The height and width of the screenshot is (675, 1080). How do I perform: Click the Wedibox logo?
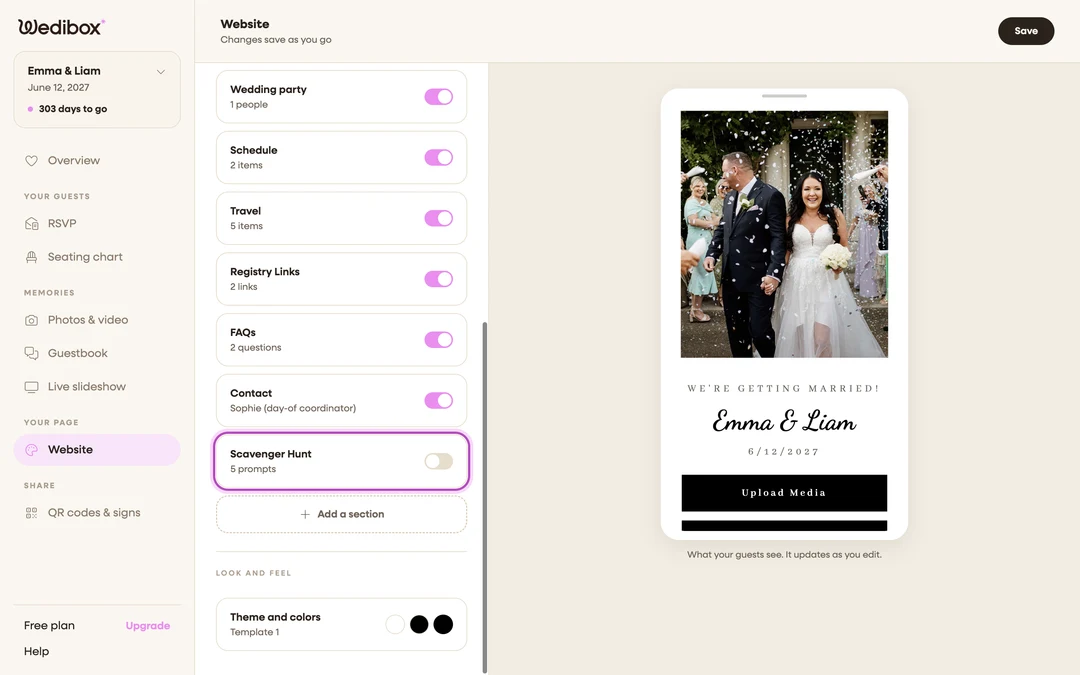click(61, 27)
